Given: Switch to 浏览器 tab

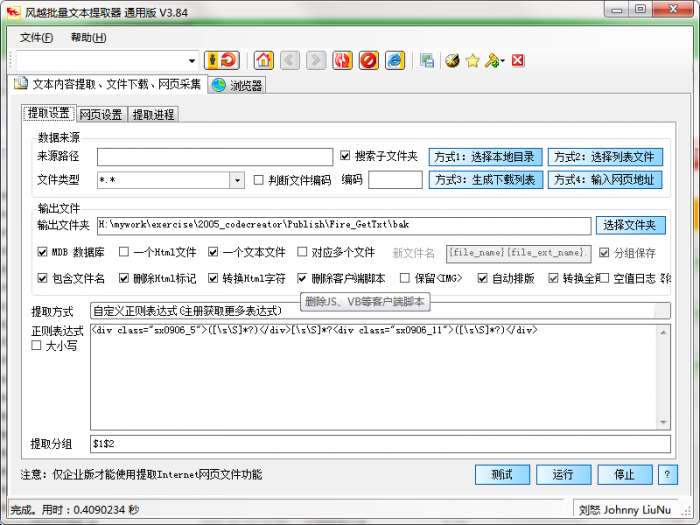Looking at the screenshot, I should [237, 85].
